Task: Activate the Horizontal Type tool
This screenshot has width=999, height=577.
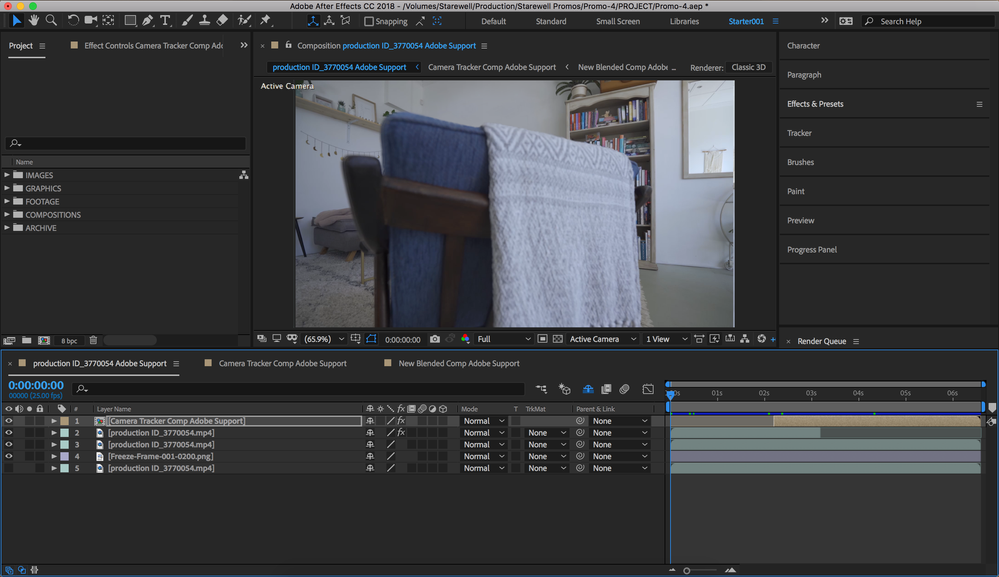Action: (x=166, y=20)
